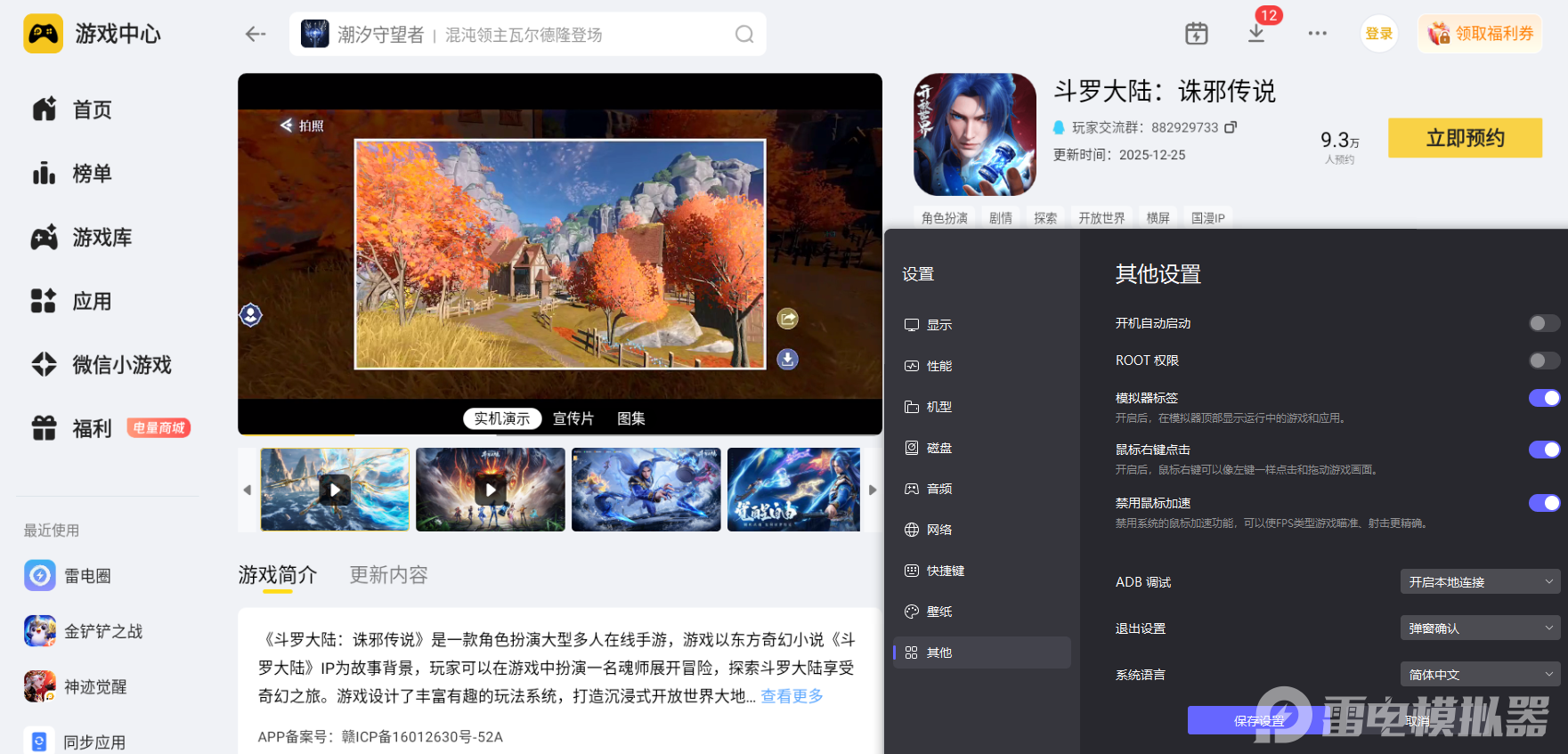Click the search input field
The image size is (1568, 754).
pyautogui.click(x=528, y=34)
